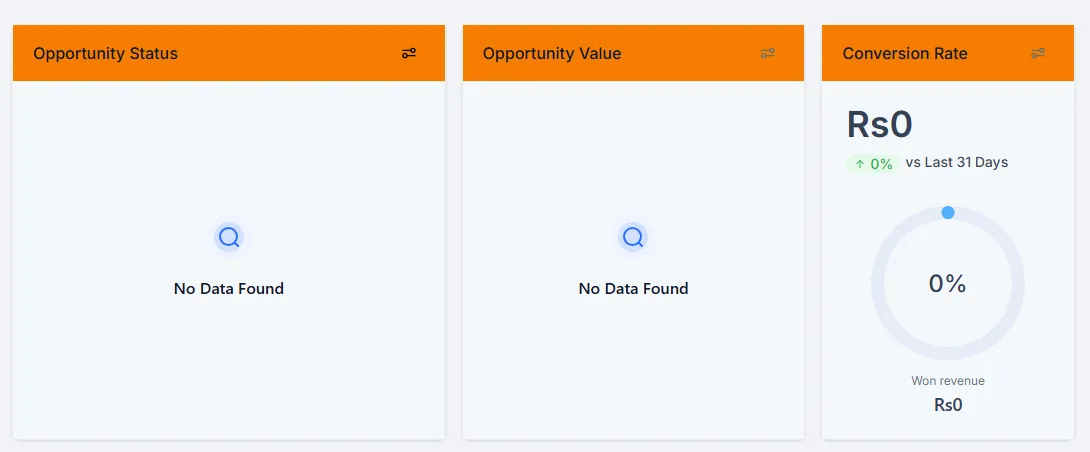Screen dimensions: 1090x452
Task: Click magnifier icon in Opportunity Value card
Action: click(633, 238)
